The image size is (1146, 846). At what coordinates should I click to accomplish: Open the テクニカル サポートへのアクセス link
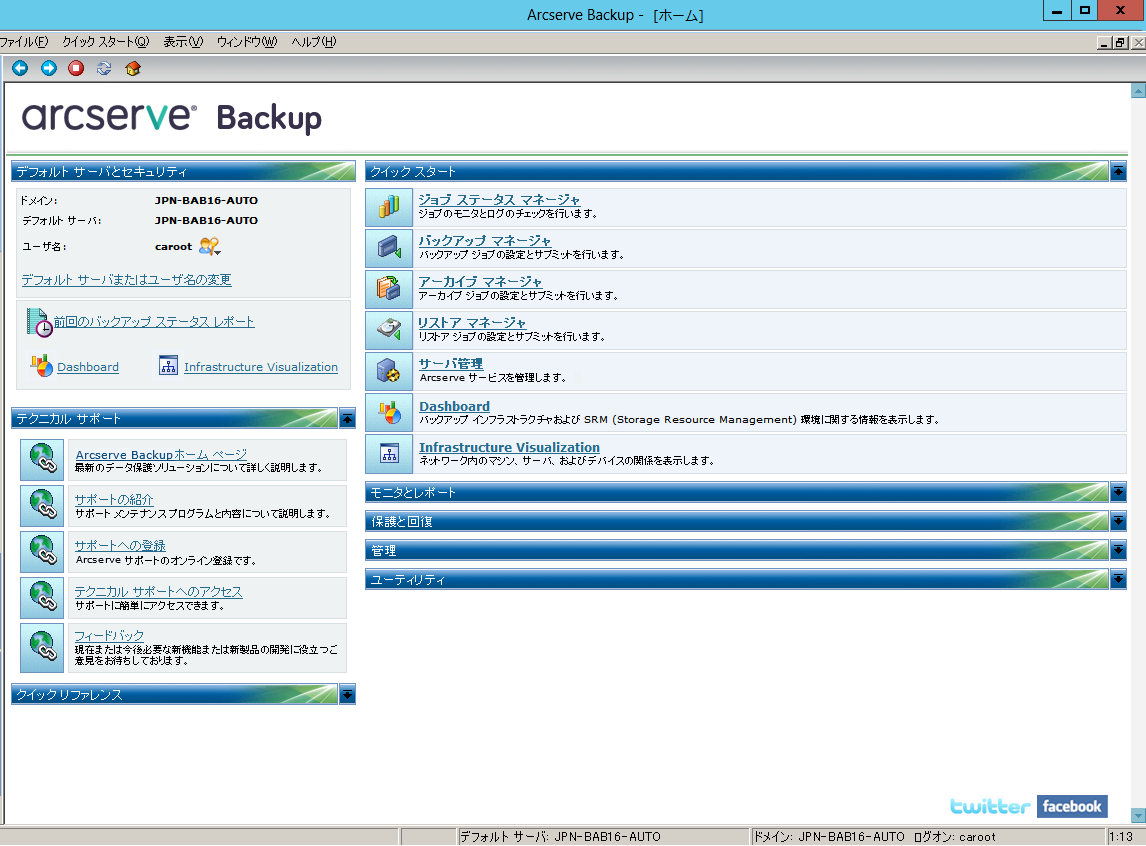coord(159,591)
